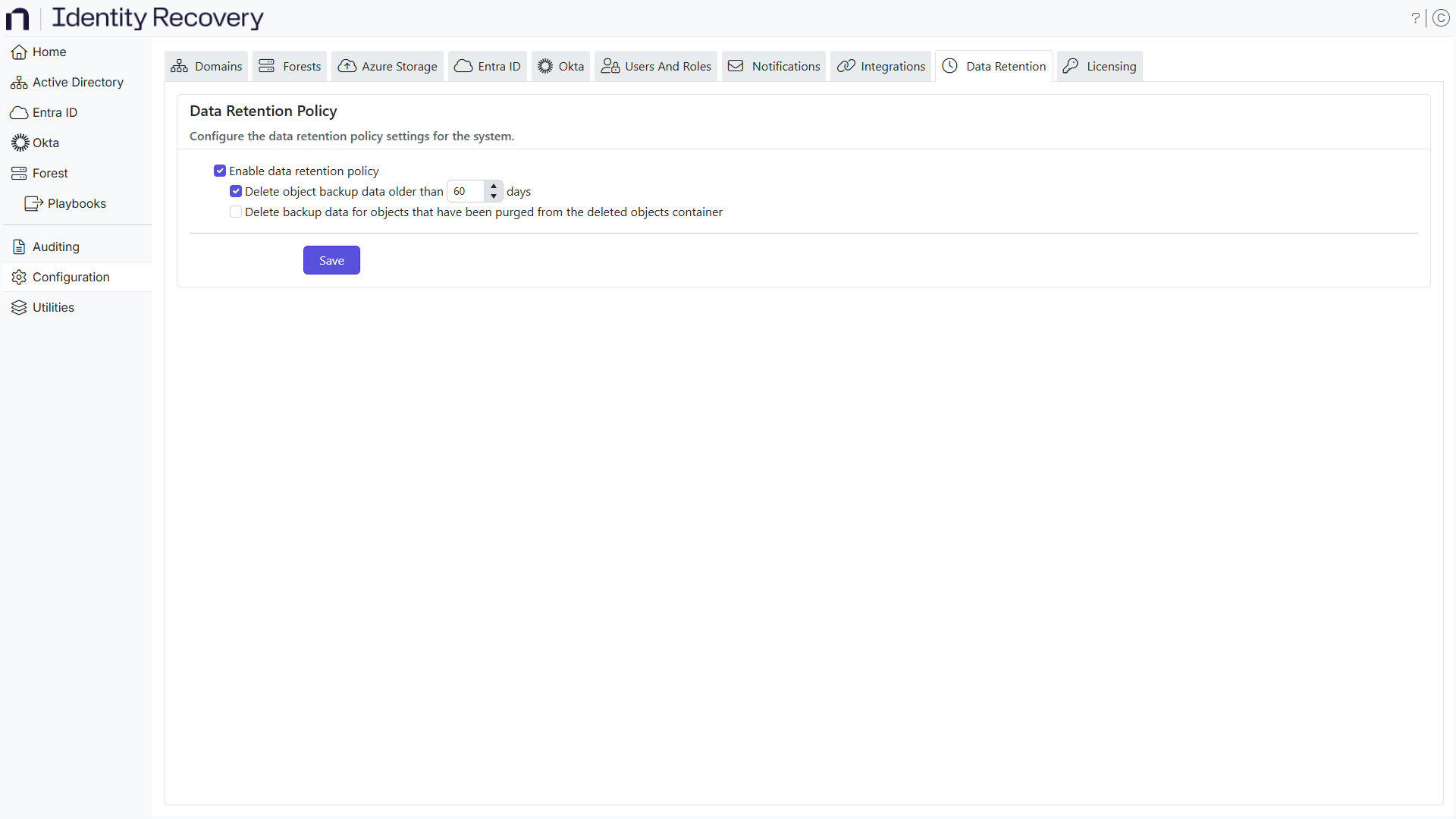Click the Azure Storage cloud upload icon
The image size is (1456, 819).
tap(347, 66)
